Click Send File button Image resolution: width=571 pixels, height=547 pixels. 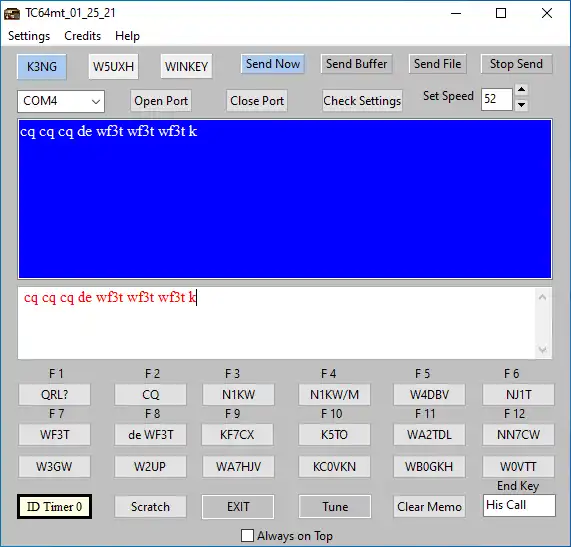pyautogui.click(x=437, y=64)
